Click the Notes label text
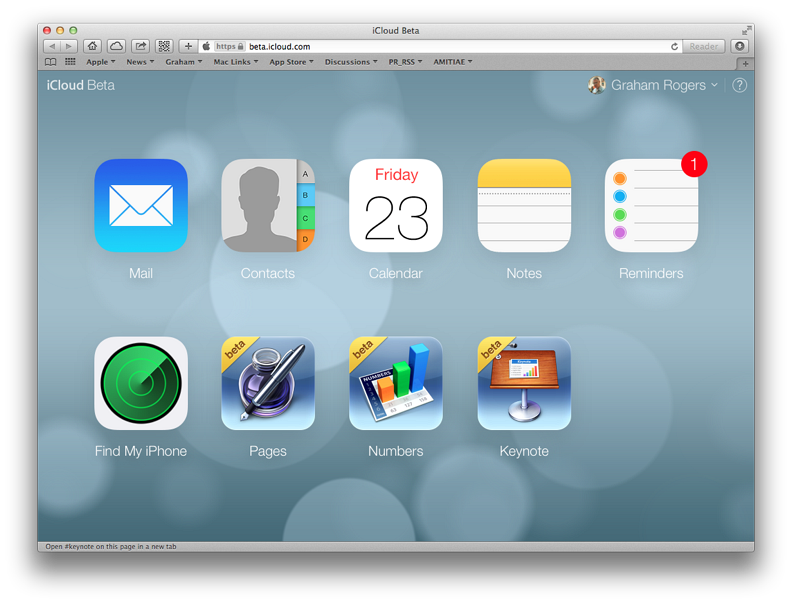The image size is (792, 604). (x=524, y=273)
